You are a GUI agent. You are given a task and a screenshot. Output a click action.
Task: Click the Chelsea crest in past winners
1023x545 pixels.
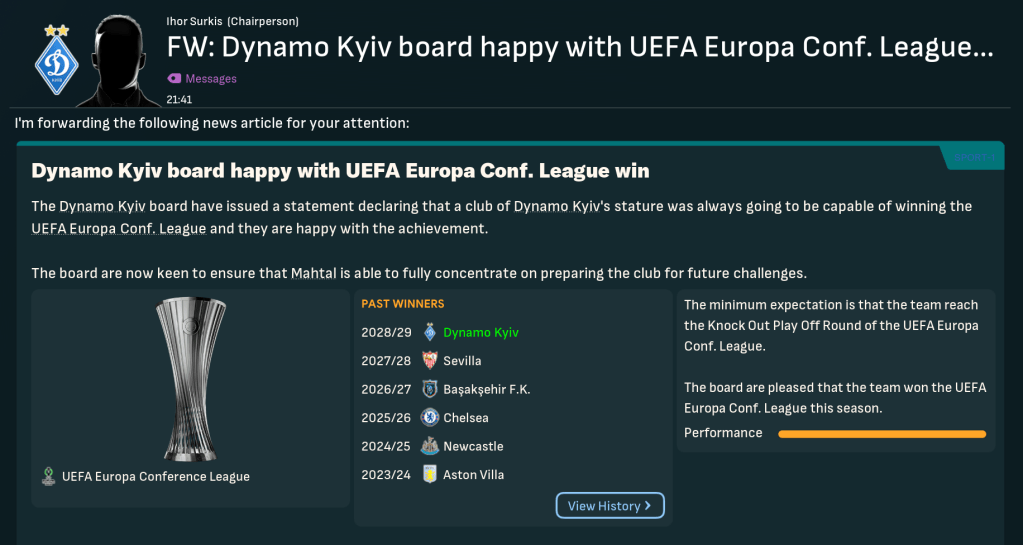coord(430,418)
